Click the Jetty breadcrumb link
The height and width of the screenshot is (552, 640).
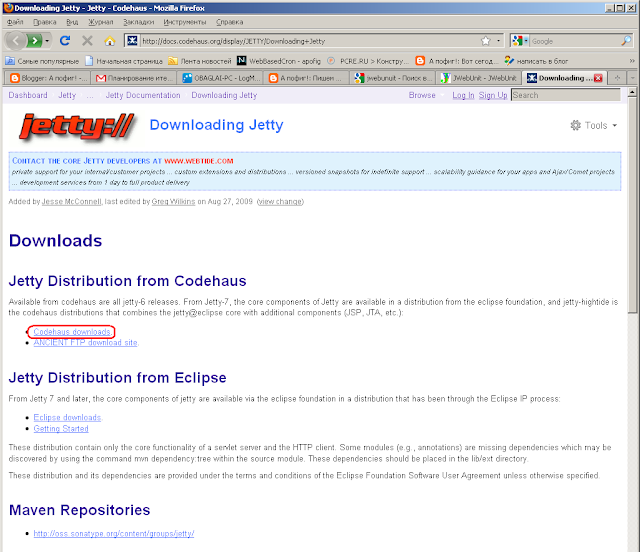(x=67, y=95)
